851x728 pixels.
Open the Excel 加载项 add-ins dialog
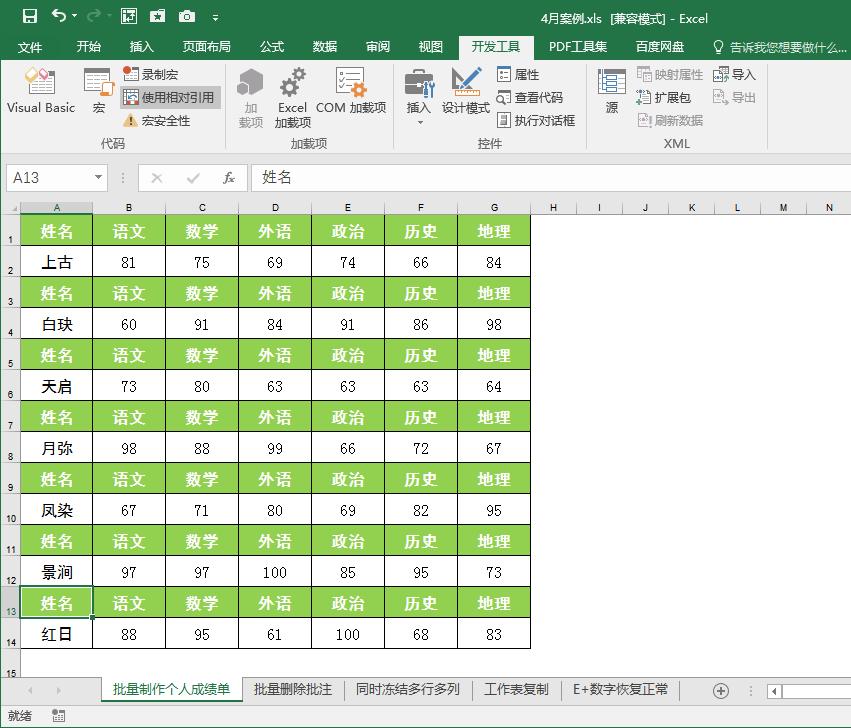click(293, 95)
